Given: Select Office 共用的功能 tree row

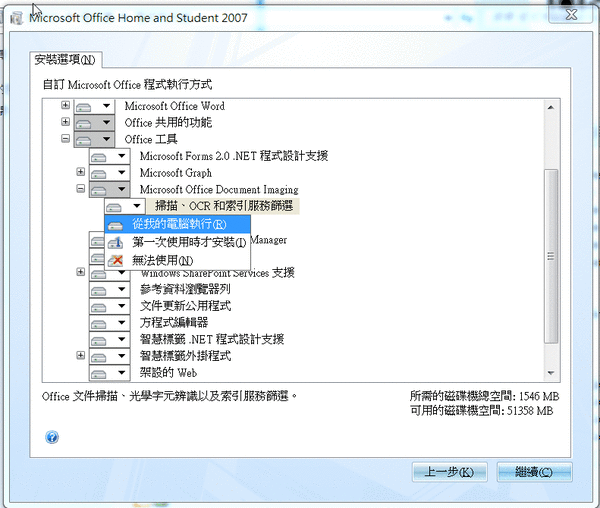Looking at the screenshot, I should pyautogui.click(x=168, y=123).
